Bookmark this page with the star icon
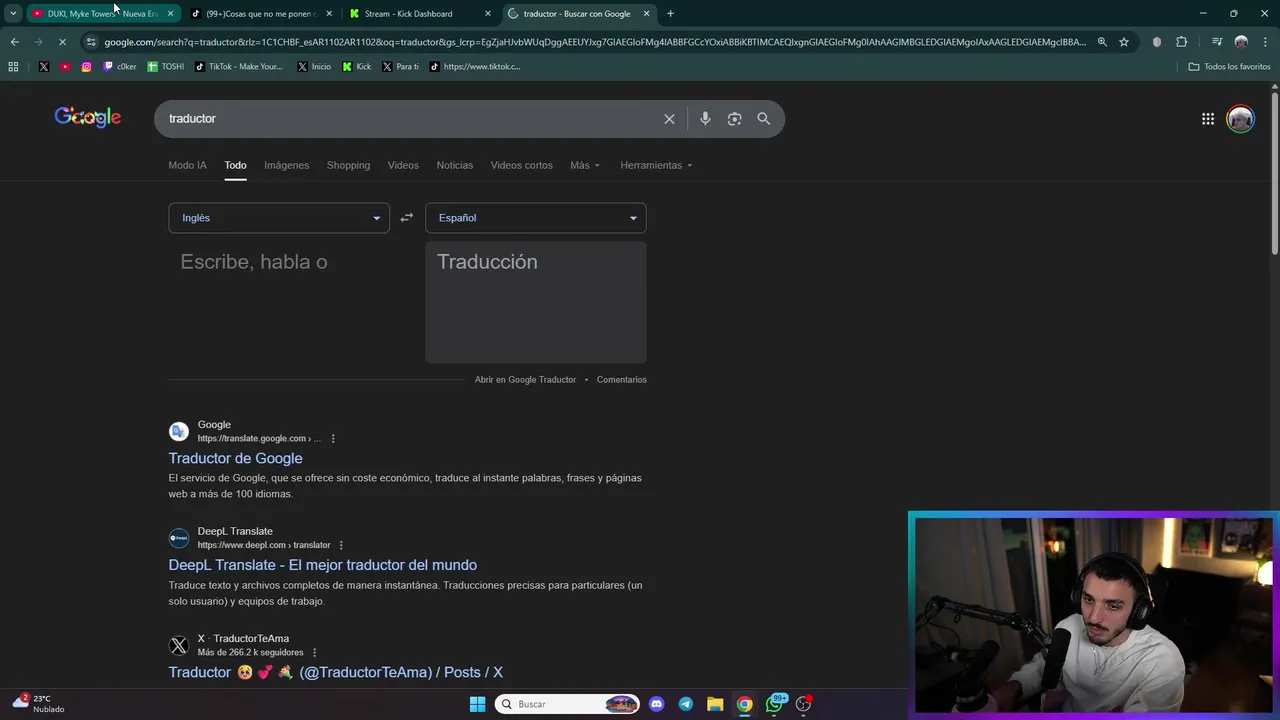The height and width of the screenshot is (720, 1280). click(1124, 42)
